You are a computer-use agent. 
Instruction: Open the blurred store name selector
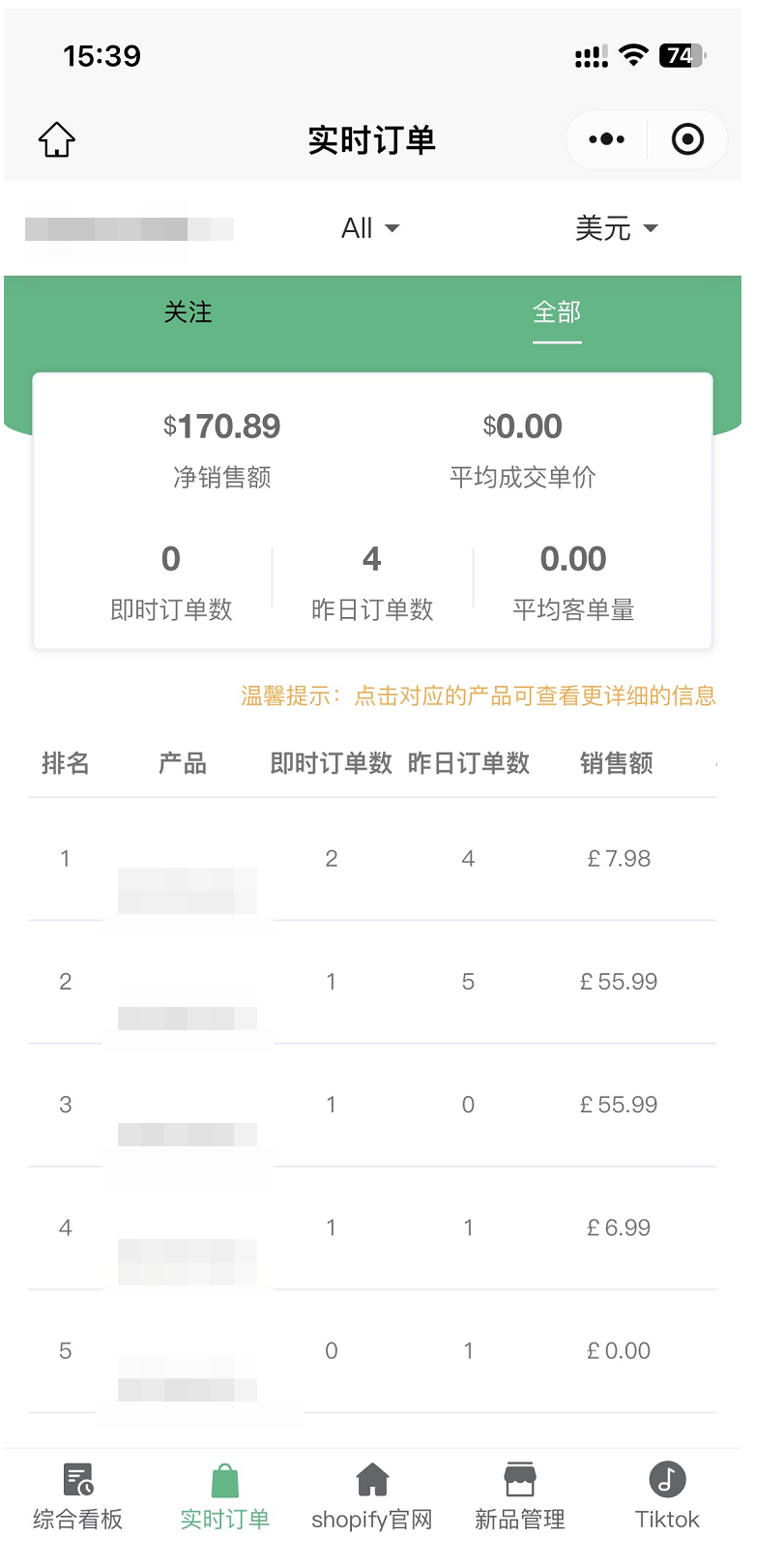(130, 229)
